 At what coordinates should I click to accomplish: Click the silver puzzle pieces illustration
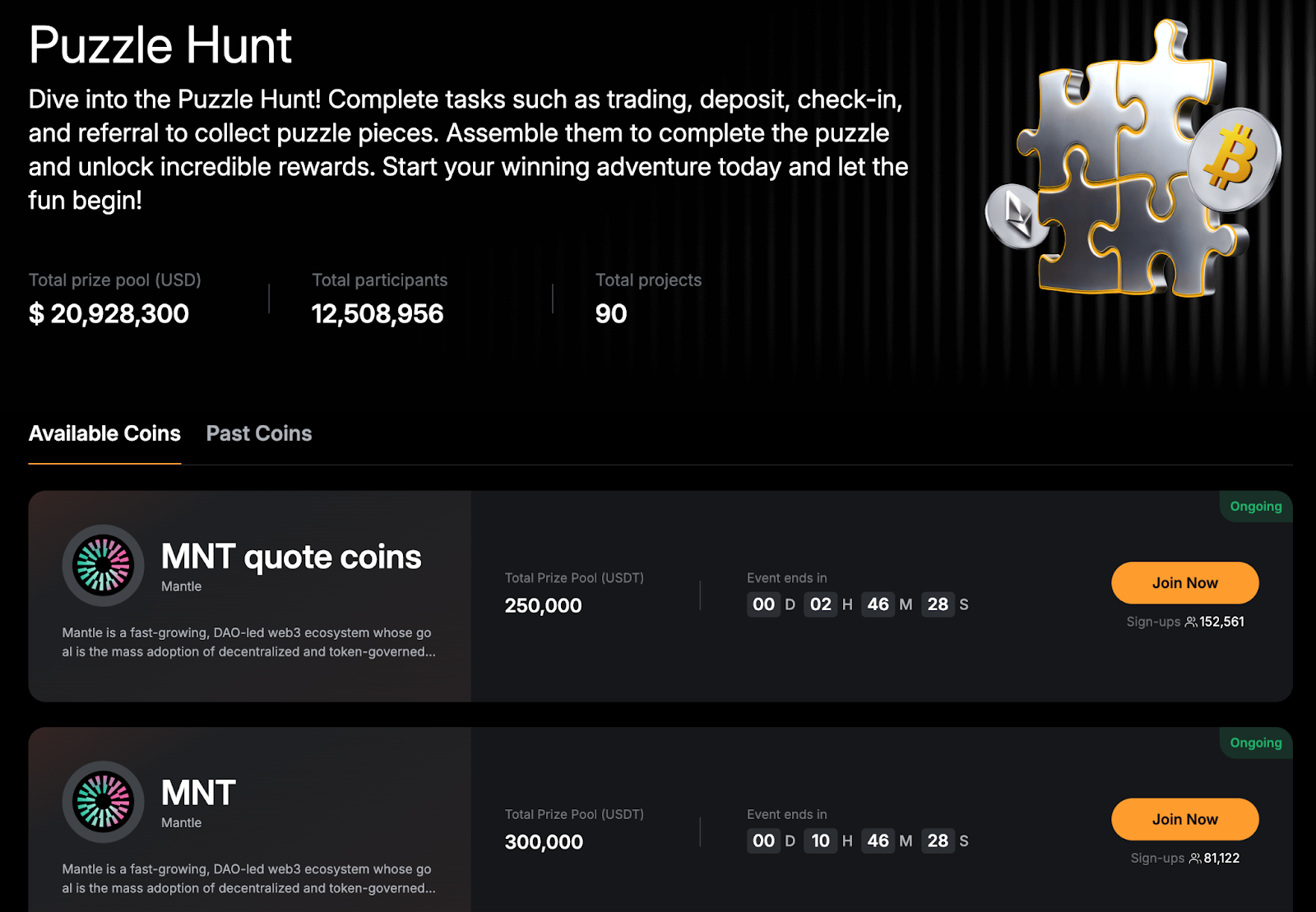pos(1133,159)
